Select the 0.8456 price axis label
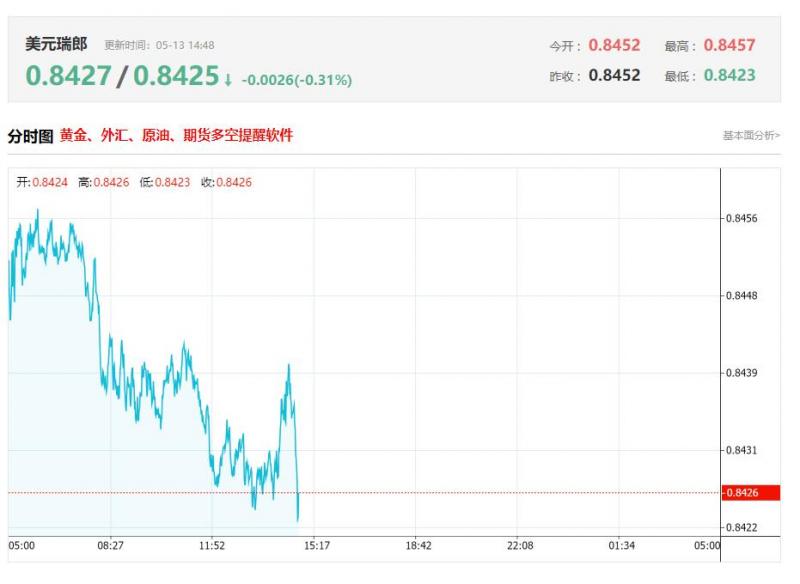The width and height of the screenshot is (800, 584). click(x=741, y=218)
